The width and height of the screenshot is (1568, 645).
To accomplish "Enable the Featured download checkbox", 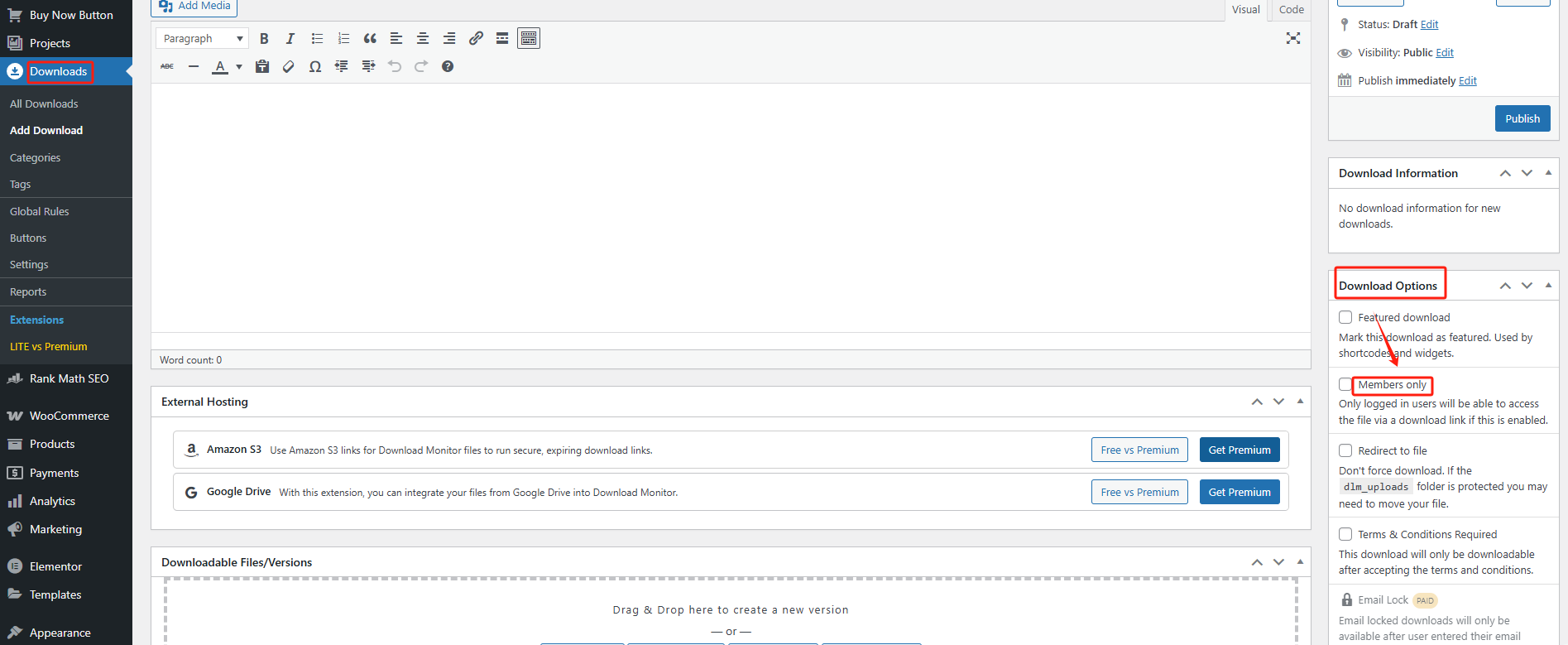I will click(1345, 317).
